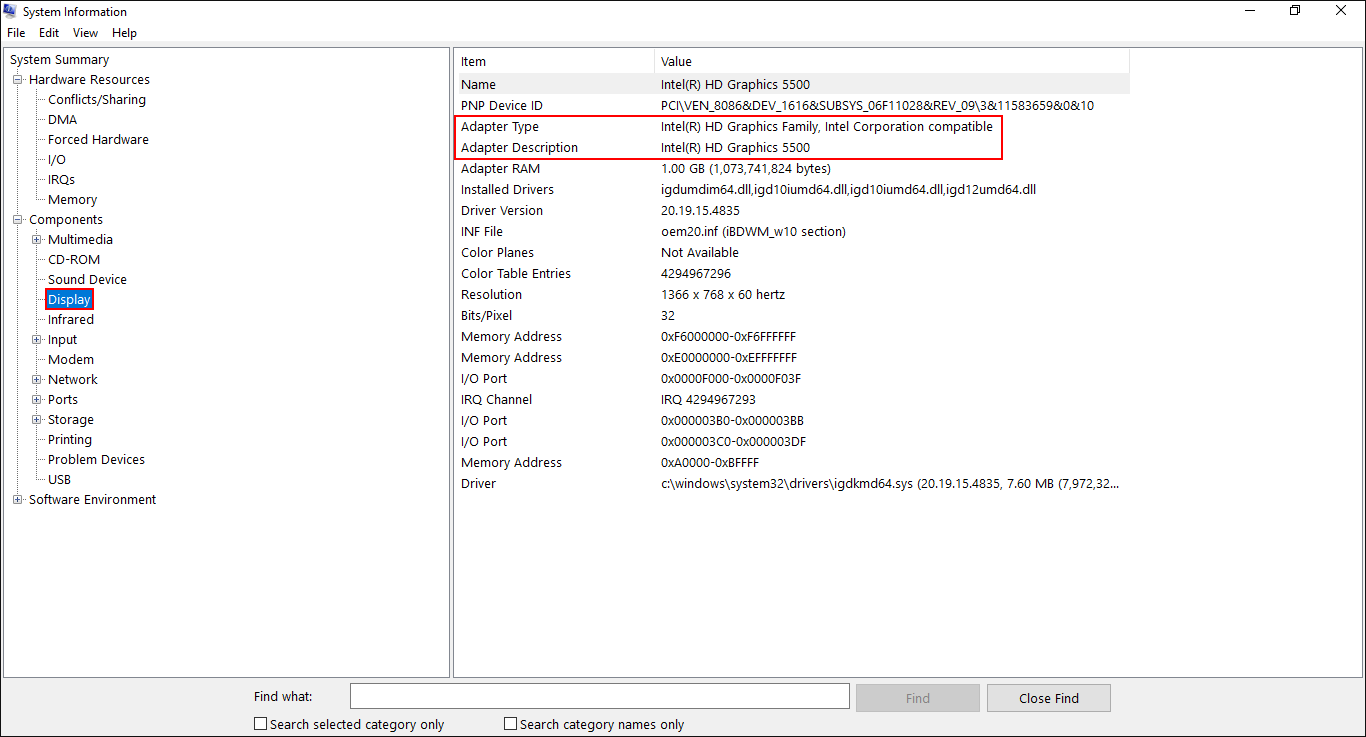
Task: Click the Item column header
Action: click(555, 62)
